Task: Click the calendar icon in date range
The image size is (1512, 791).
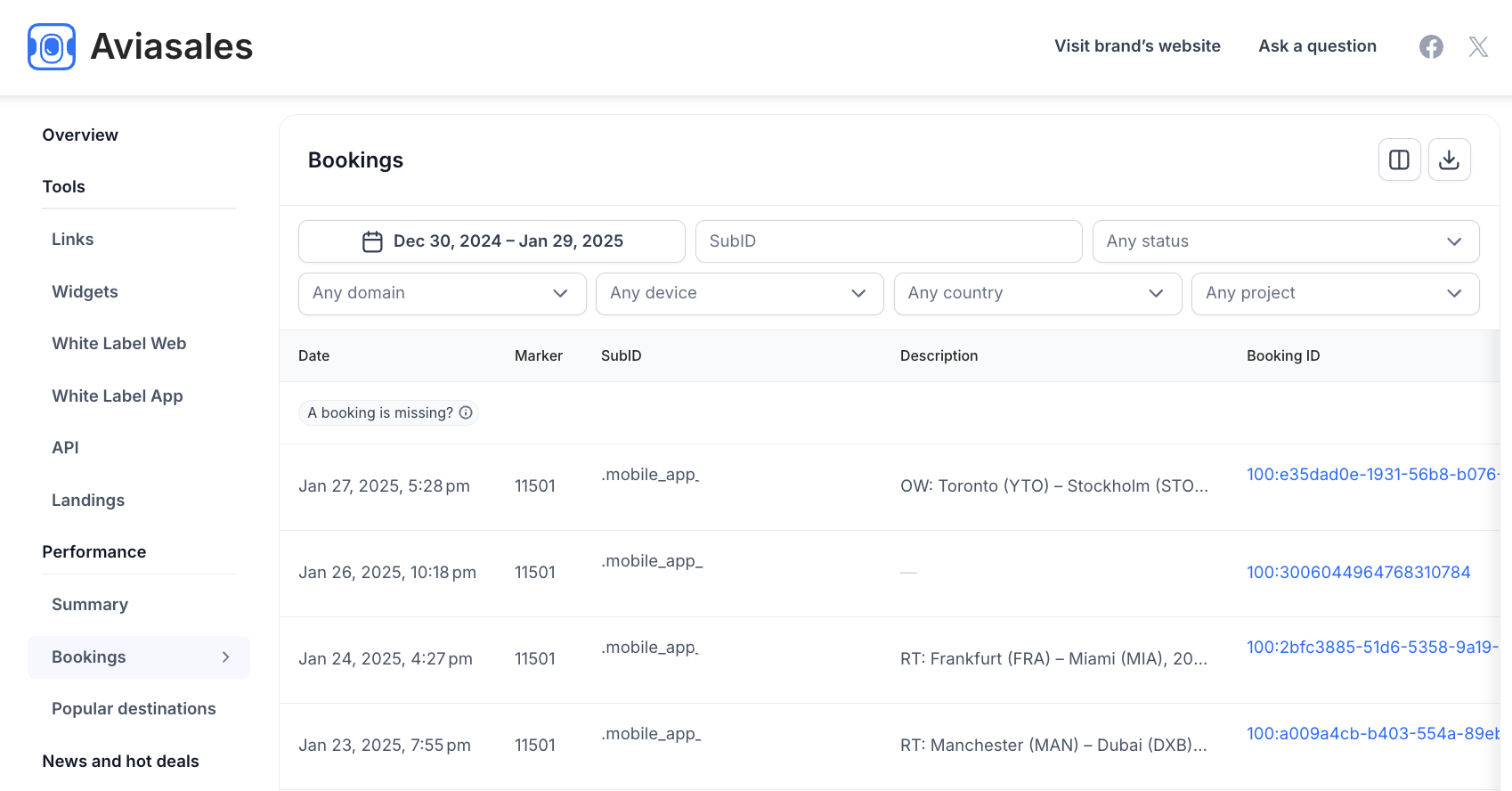Action: (x=372, y=241)
